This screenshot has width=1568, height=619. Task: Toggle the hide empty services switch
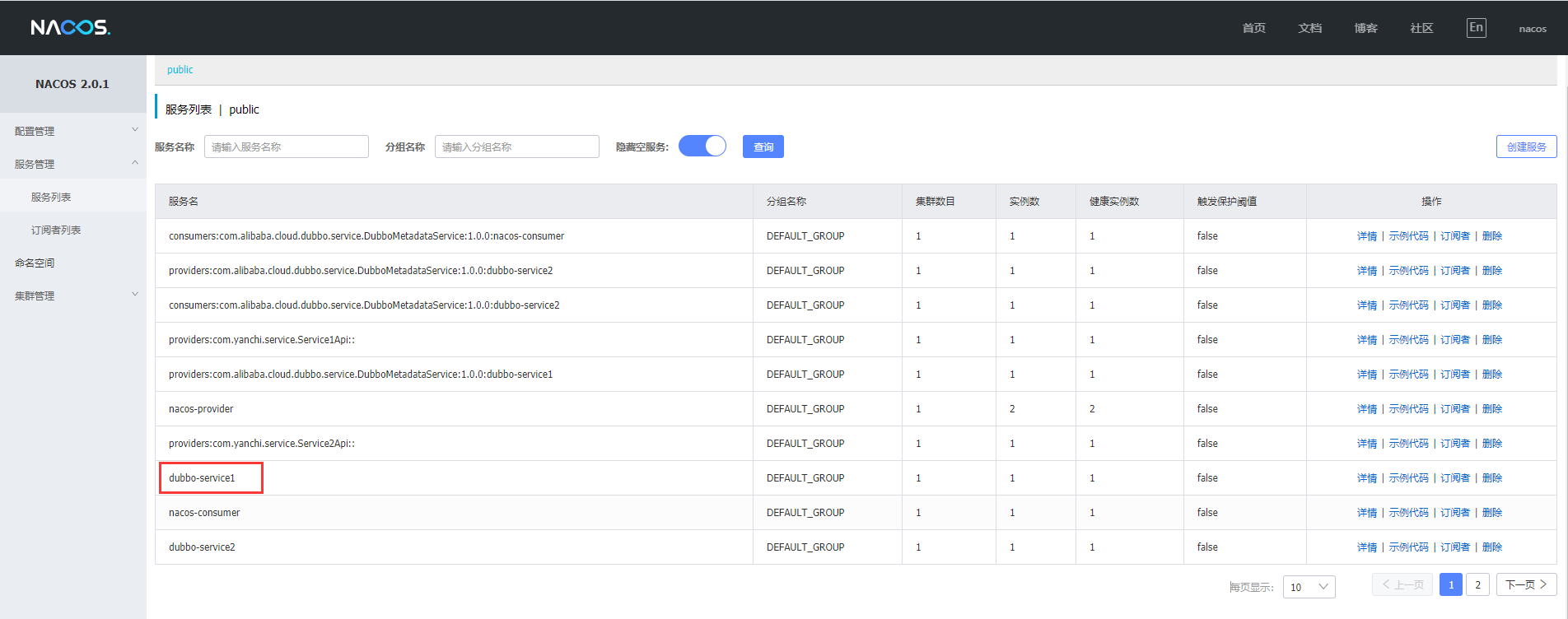tap(702, 146)
